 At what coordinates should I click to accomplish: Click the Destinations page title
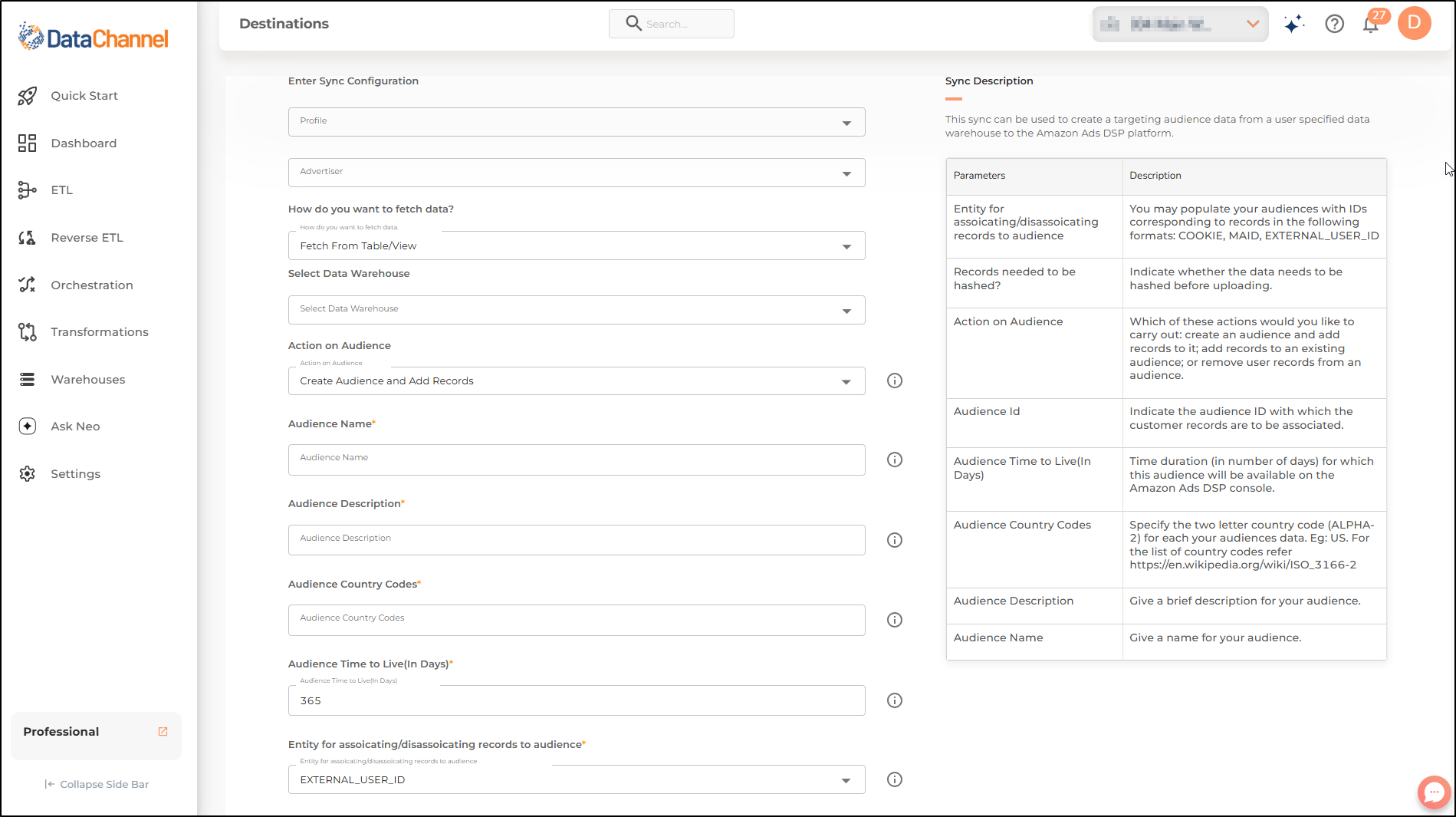pos(284,24)
